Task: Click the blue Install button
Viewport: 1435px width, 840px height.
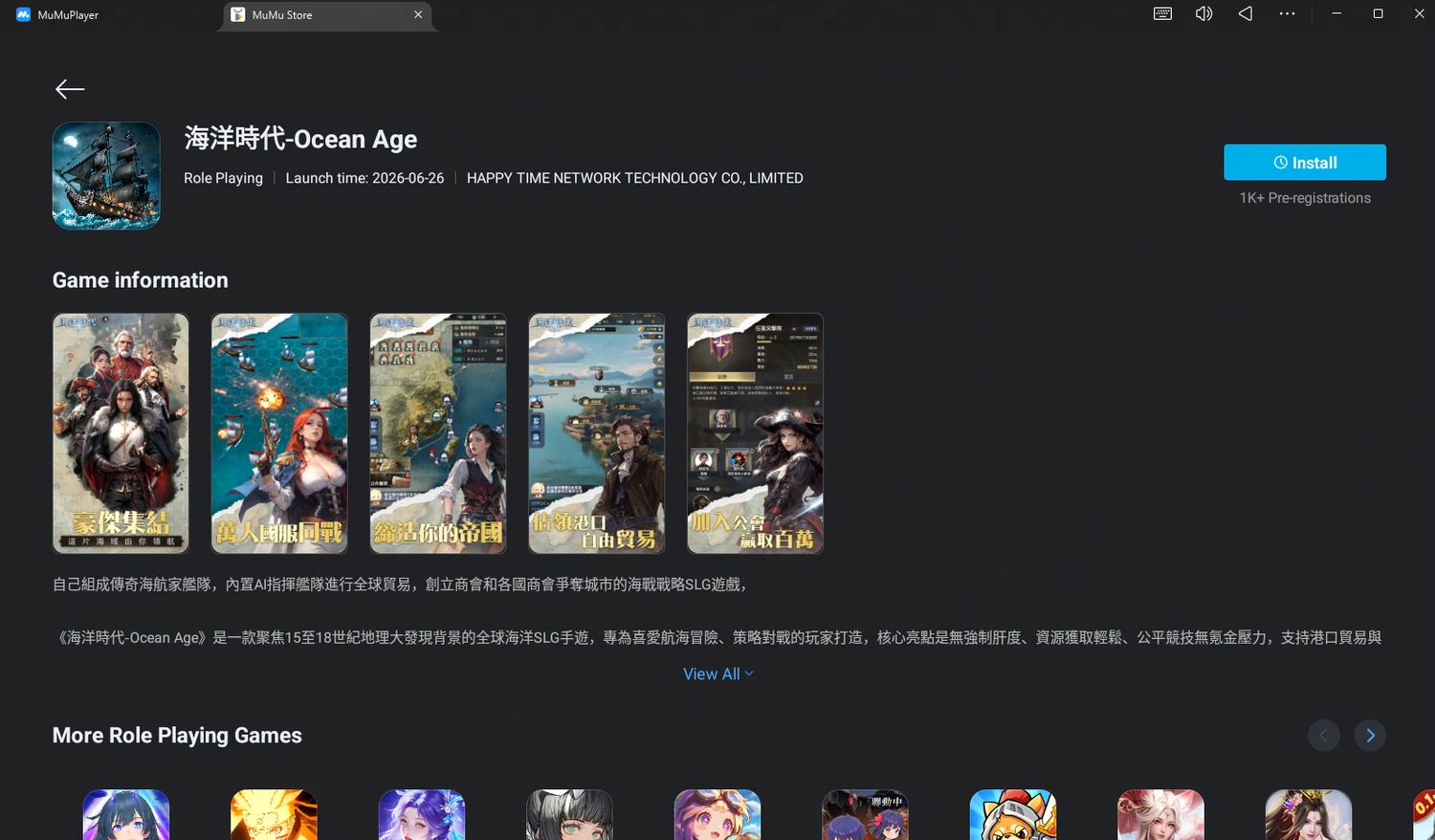Action: 1305,163
